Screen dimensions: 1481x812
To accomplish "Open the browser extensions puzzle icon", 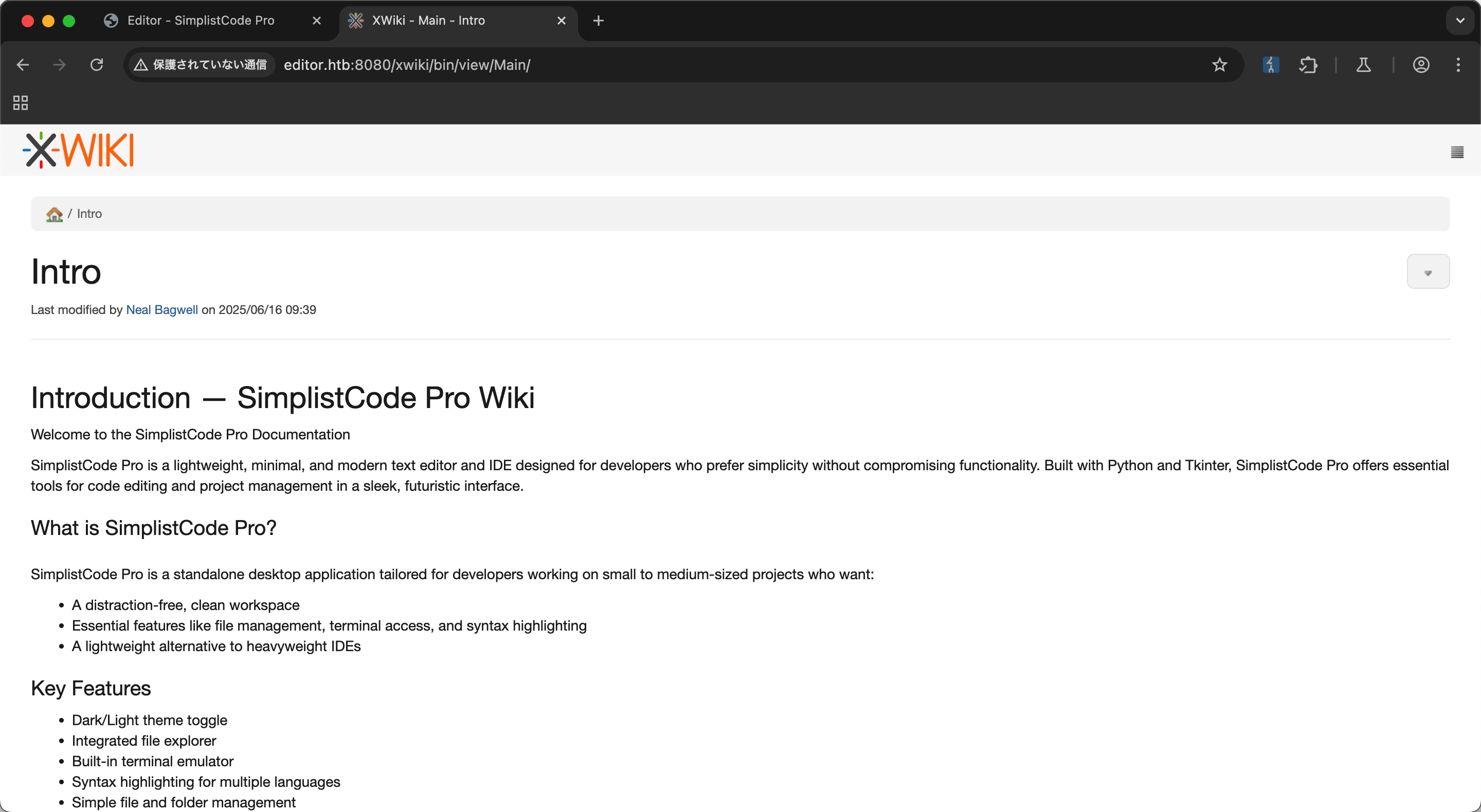I will tap(1308, 65).
